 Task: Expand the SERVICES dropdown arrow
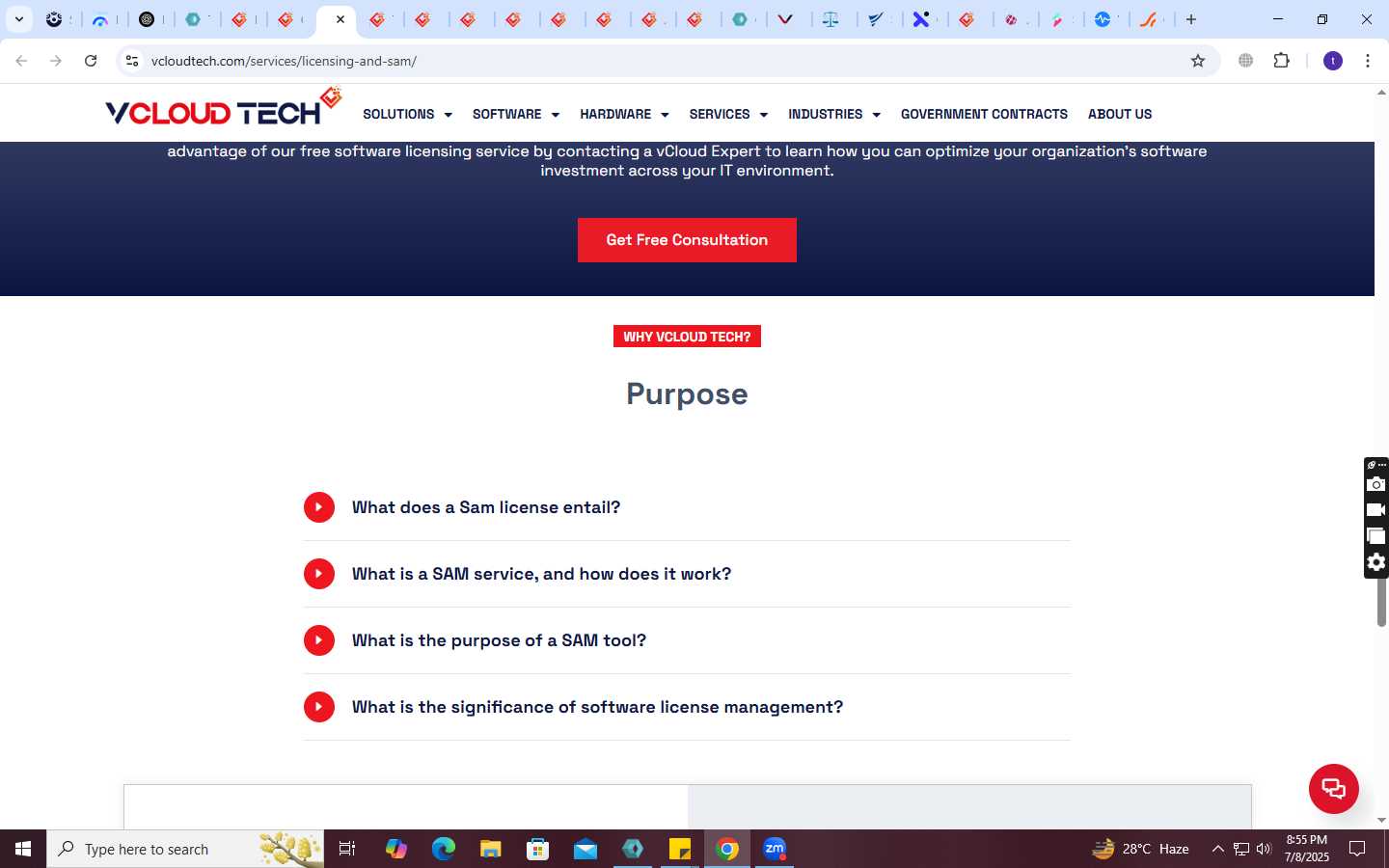click(763, 115)
